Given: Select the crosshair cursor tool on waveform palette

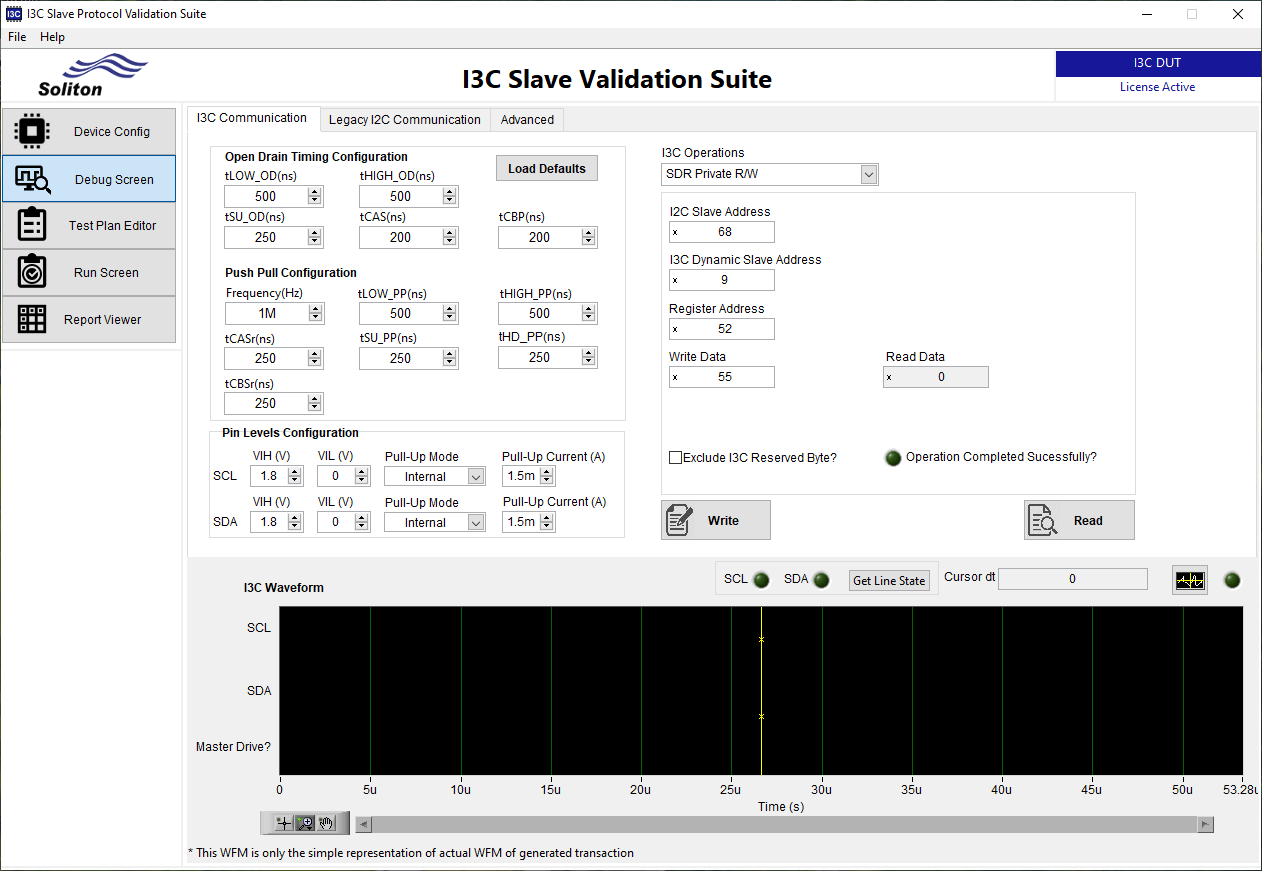Looking at the screenshot, I should (282, 823).
